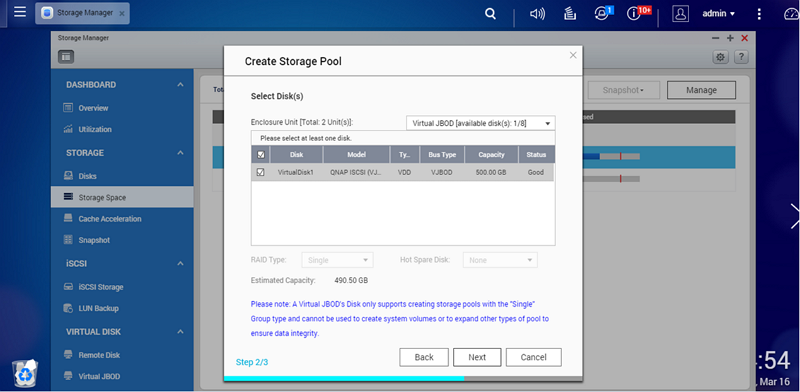Minimize the Storage Manager window
800x392 pixels.
[716, 38]
